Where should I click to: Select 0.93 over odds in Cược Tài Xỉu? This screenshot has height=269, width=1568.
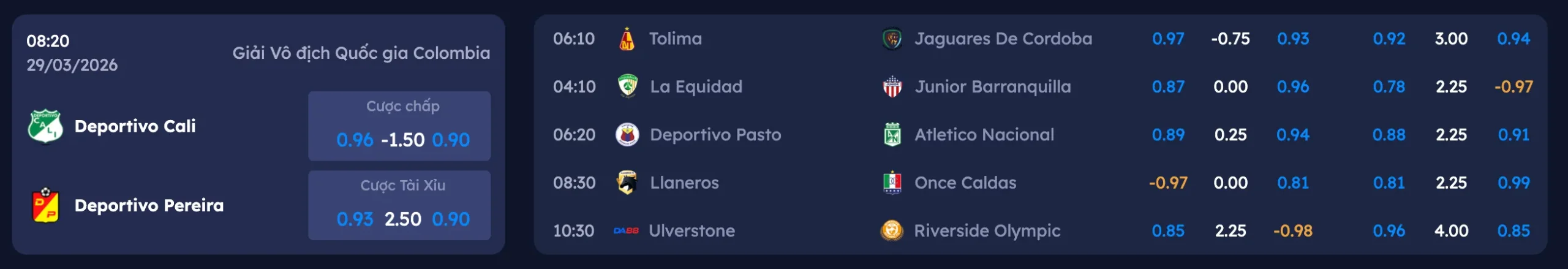coord(355,219)
